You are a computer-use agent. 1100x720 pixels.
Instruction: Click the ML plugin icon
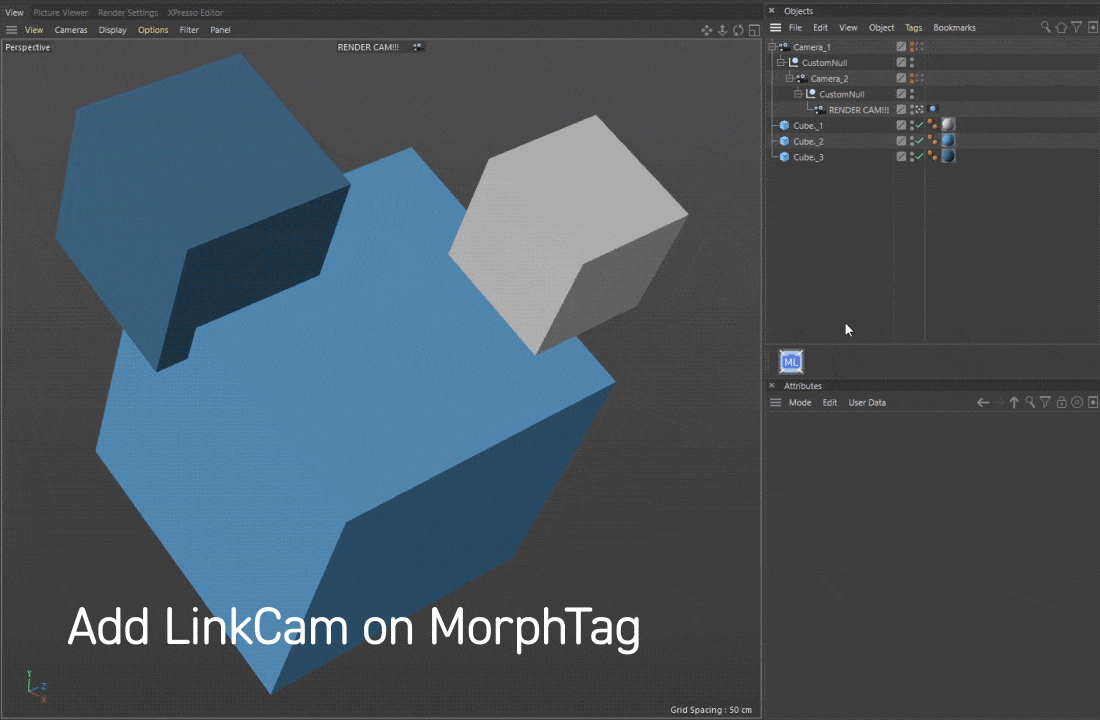tap(791, 362)
